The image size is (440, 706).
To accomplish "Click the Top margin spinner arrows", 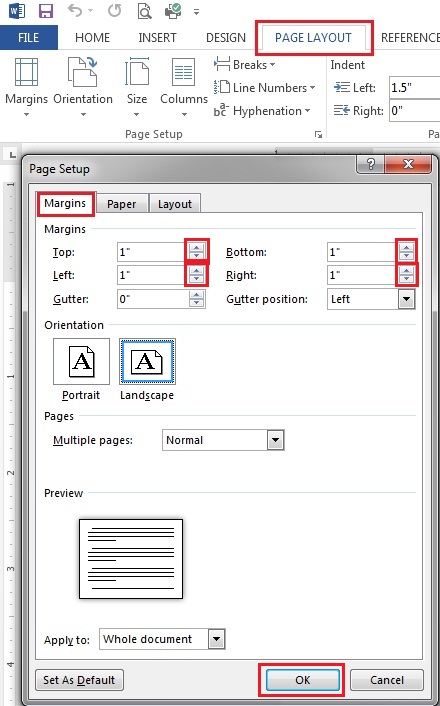I will coord(196,252).
